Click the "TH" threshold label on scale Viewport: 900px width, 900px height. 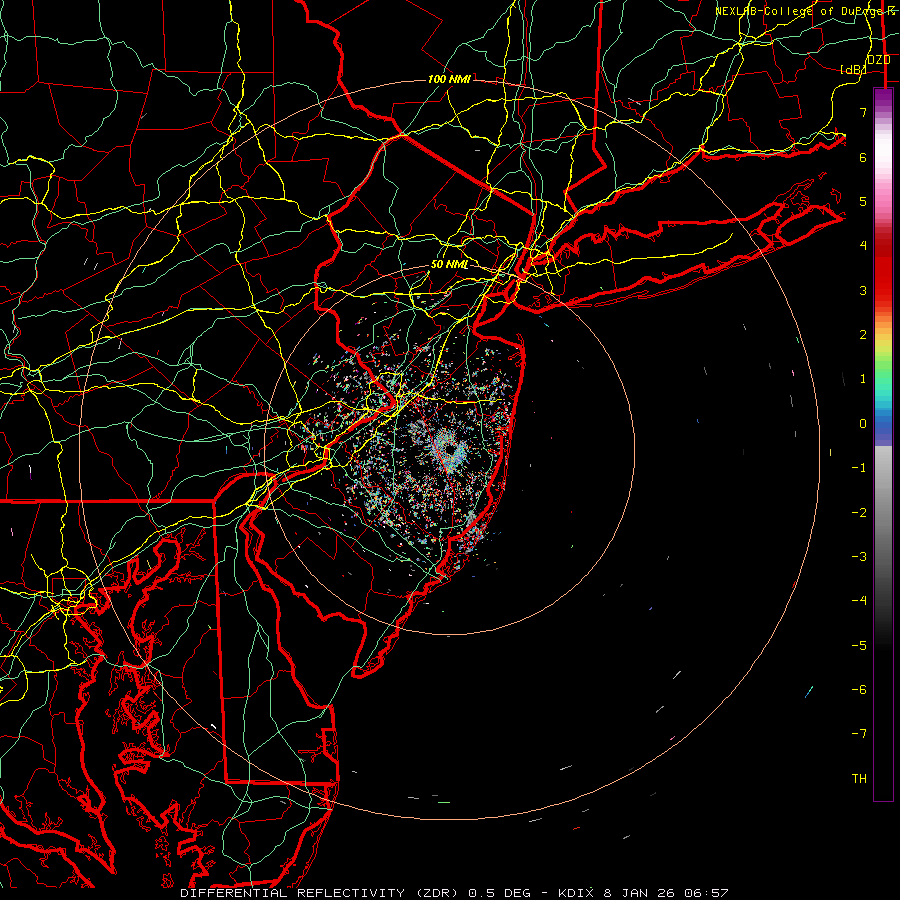pos(859,779)
